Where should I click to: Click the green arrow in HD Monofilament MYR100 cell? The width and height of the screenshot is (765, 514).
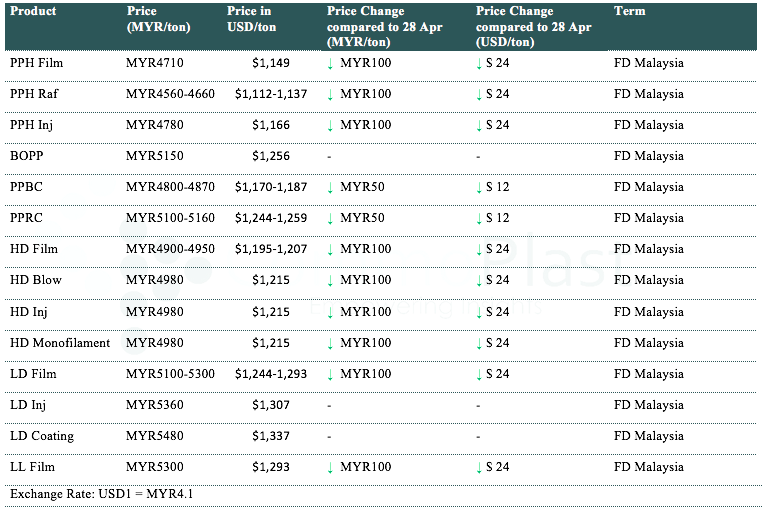[331, 343]
